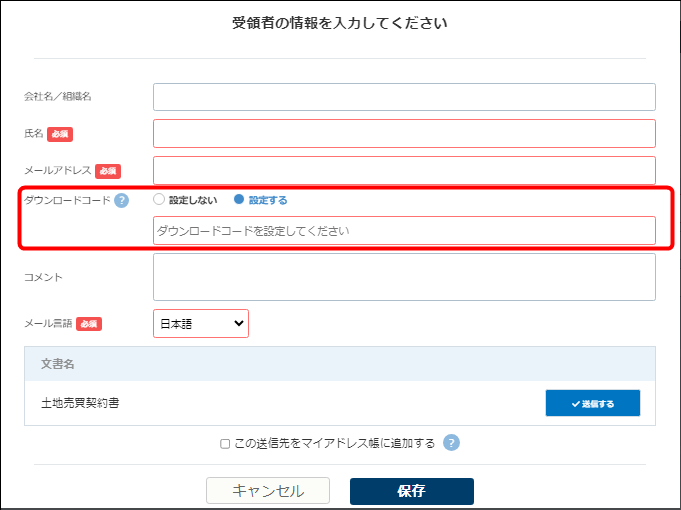Click the 必須 badge next to 氏名
The width and height of the screenshot is (681, 510).
[x=60, y=134]
